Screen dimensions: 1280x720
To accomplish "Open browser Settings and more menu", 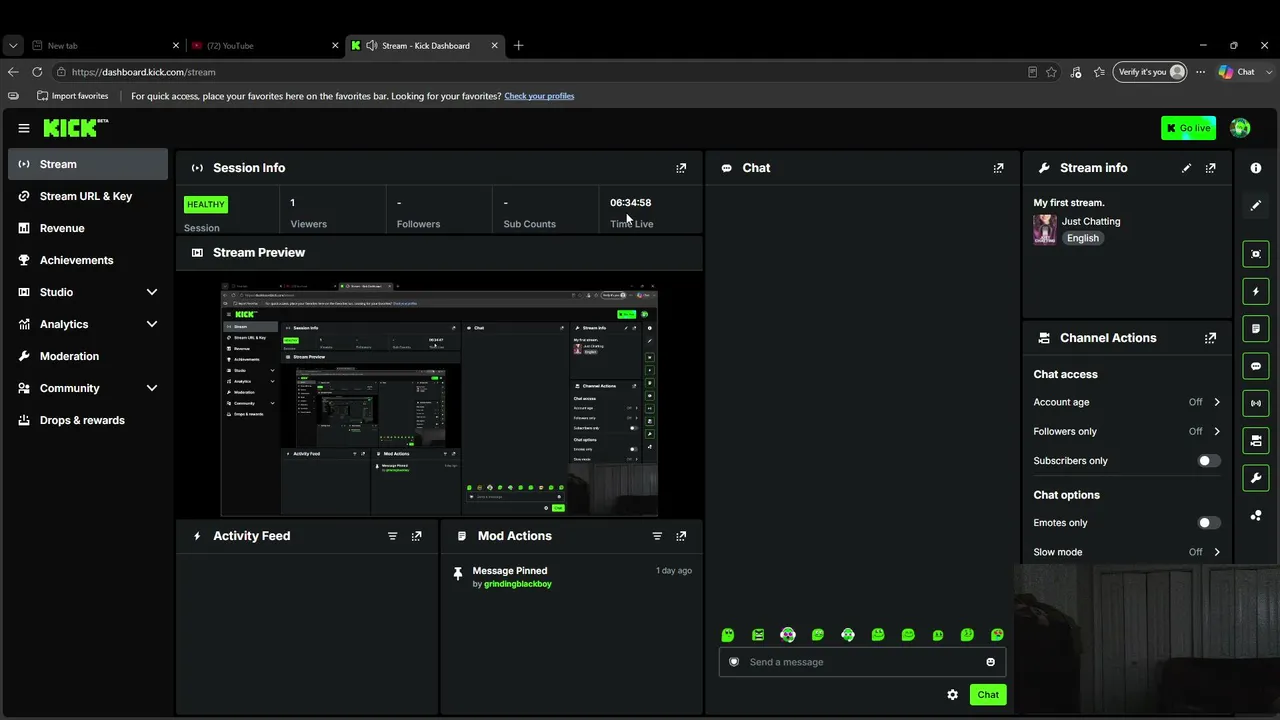I will coord(1201,72).
